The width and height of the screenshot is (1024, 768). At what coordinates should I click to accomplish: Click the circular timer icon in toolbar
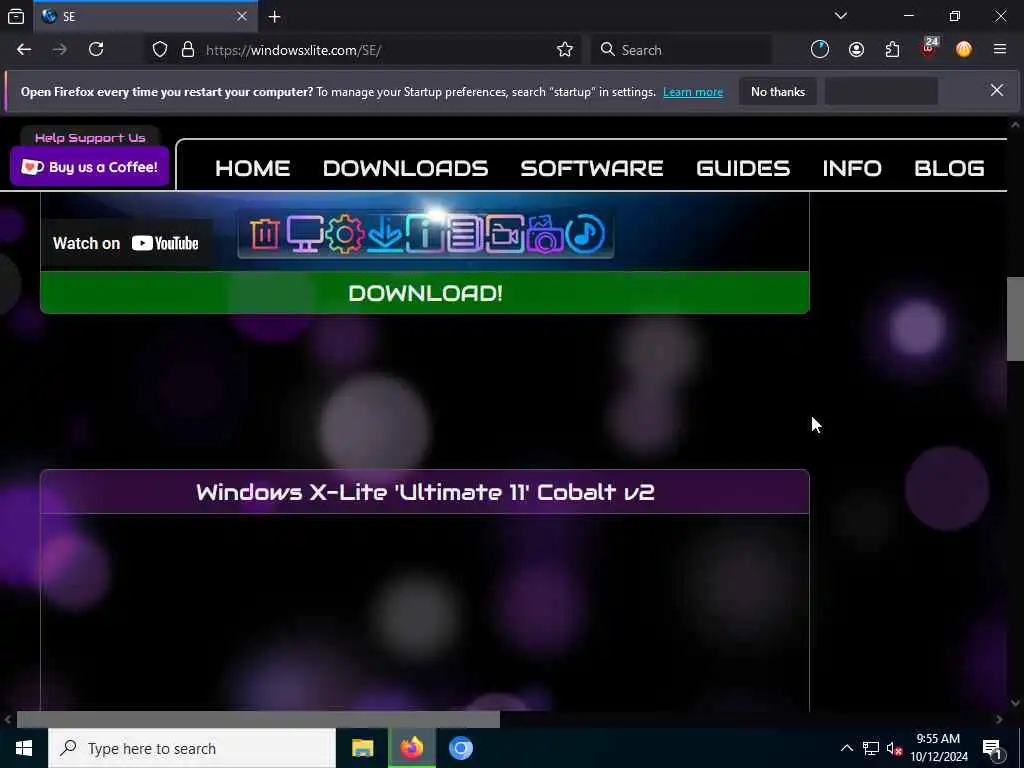click(x=820, y=50)
